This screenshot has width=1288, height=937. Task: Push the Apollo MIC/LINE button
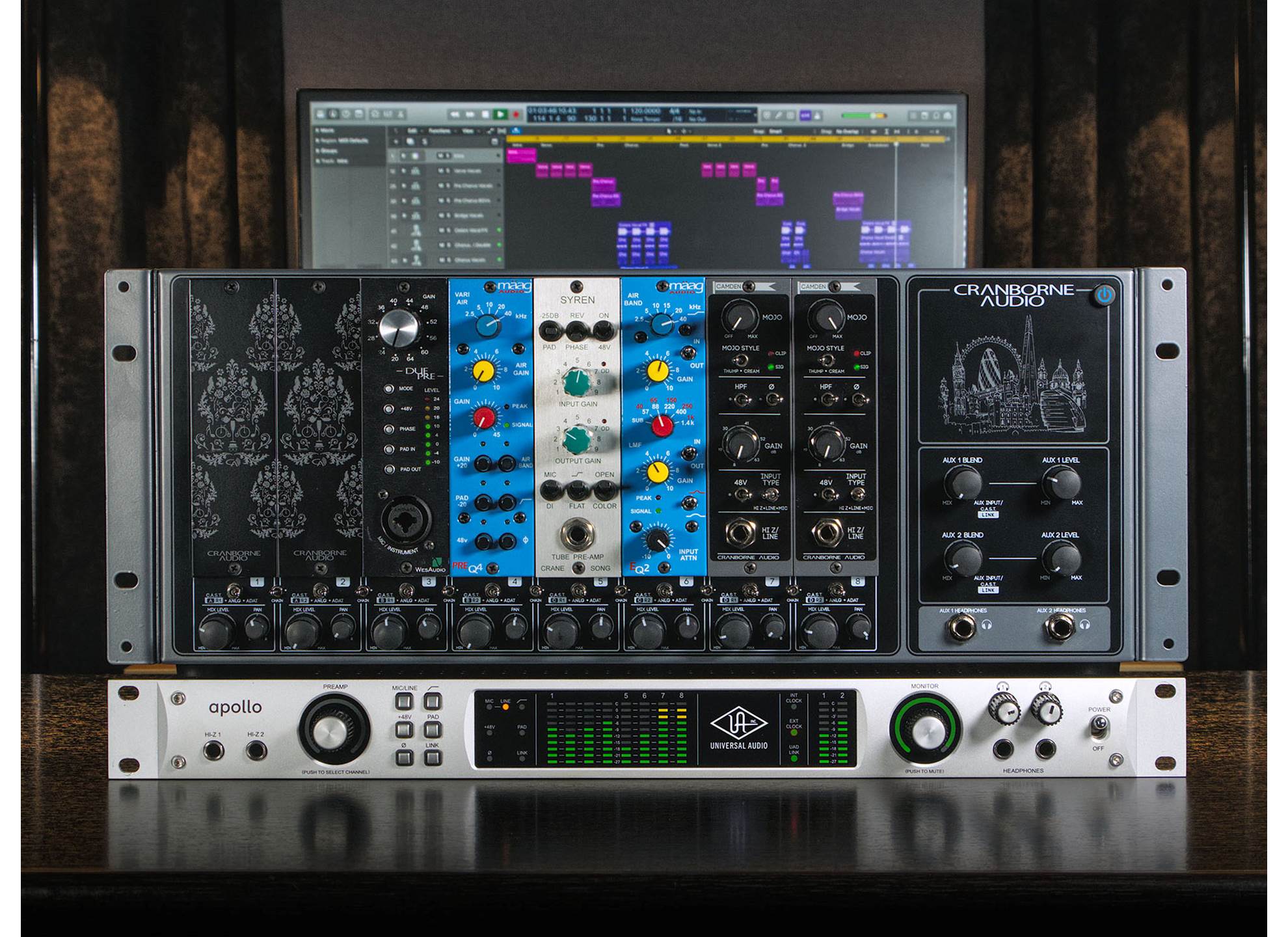(404, 701)
